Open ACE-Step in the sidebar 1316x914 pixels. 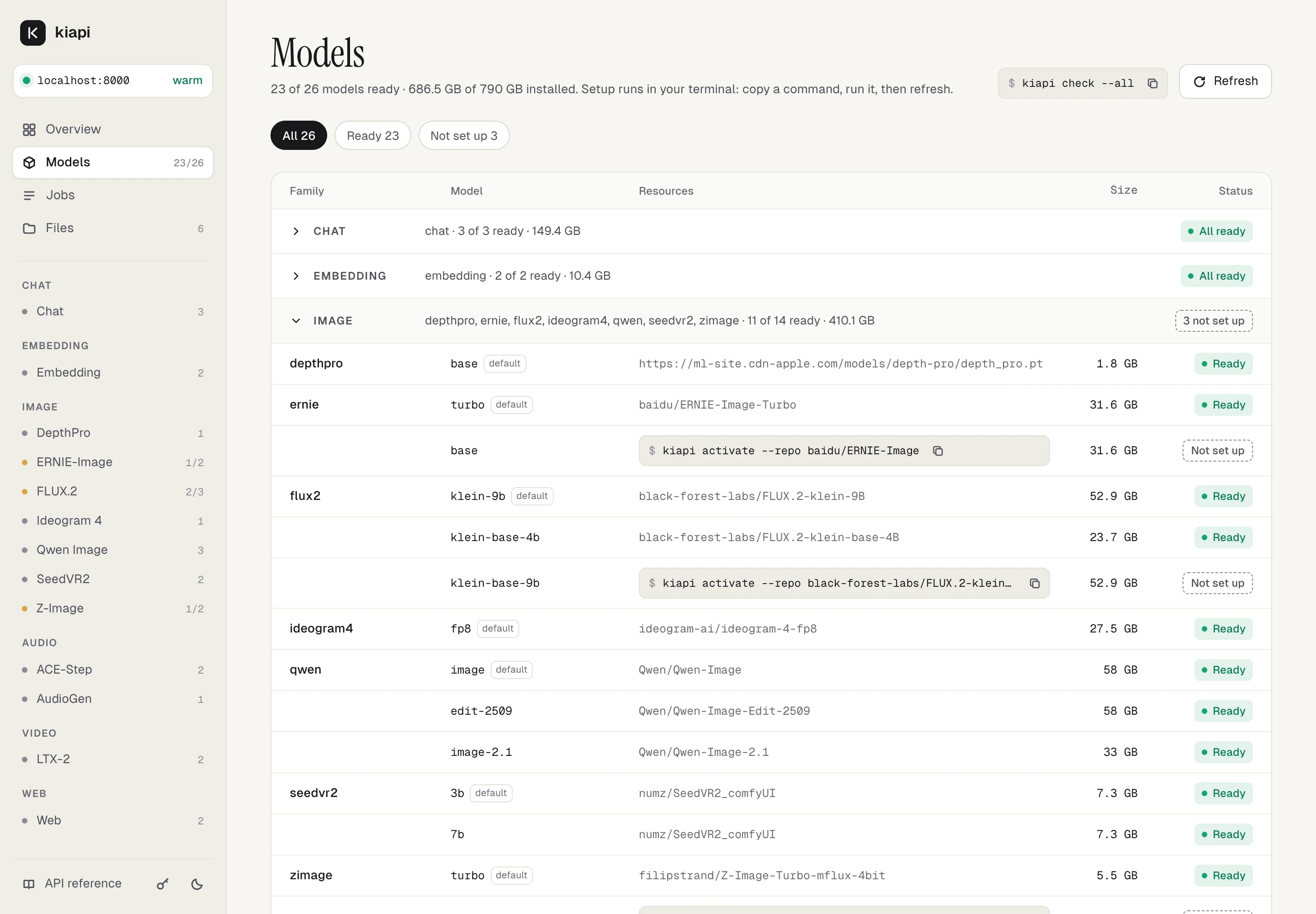[x=113, y=670]
